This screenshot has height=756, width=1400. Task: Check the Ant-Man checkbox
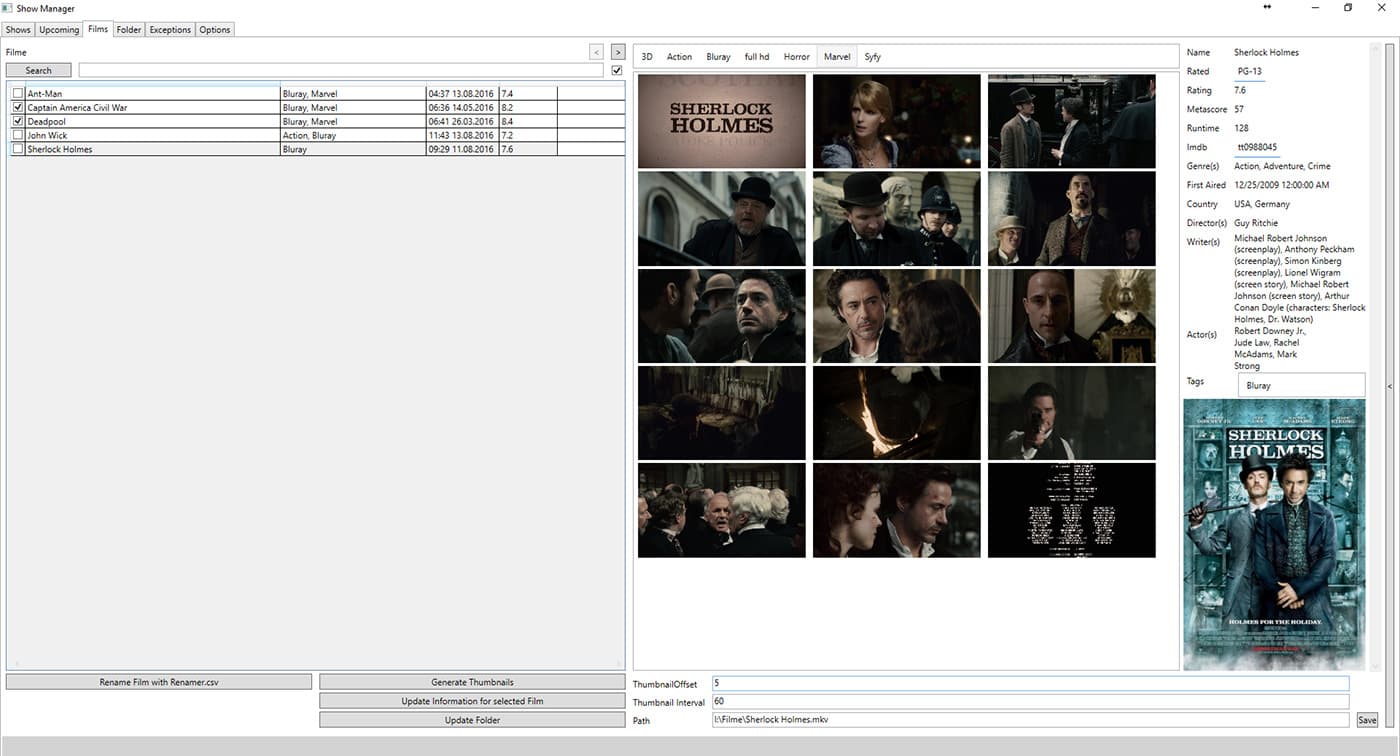tap(18, 93)
